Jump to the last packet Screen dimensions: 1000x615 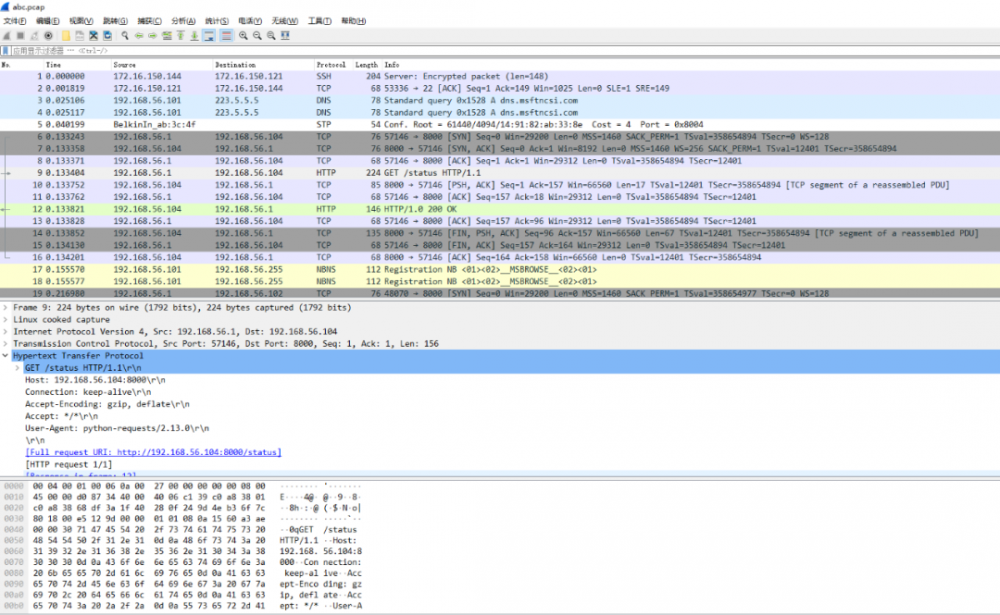click(195, 36)
